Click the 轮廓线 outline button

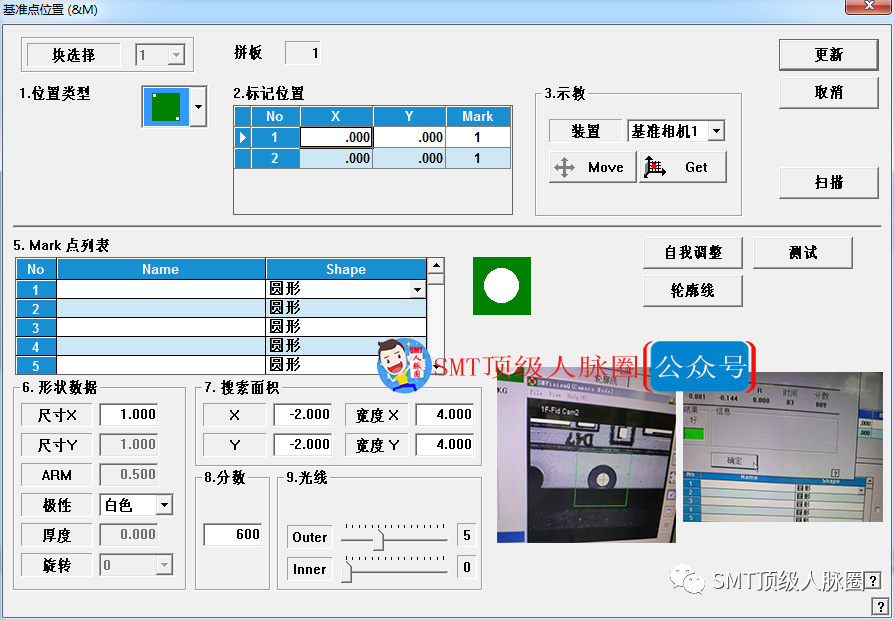693,290
